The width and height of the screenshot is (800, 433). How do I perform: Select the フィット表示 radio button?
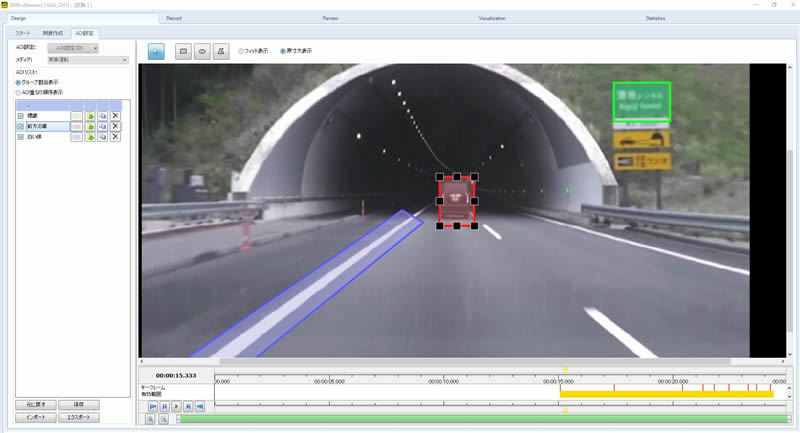click(242, 50)
